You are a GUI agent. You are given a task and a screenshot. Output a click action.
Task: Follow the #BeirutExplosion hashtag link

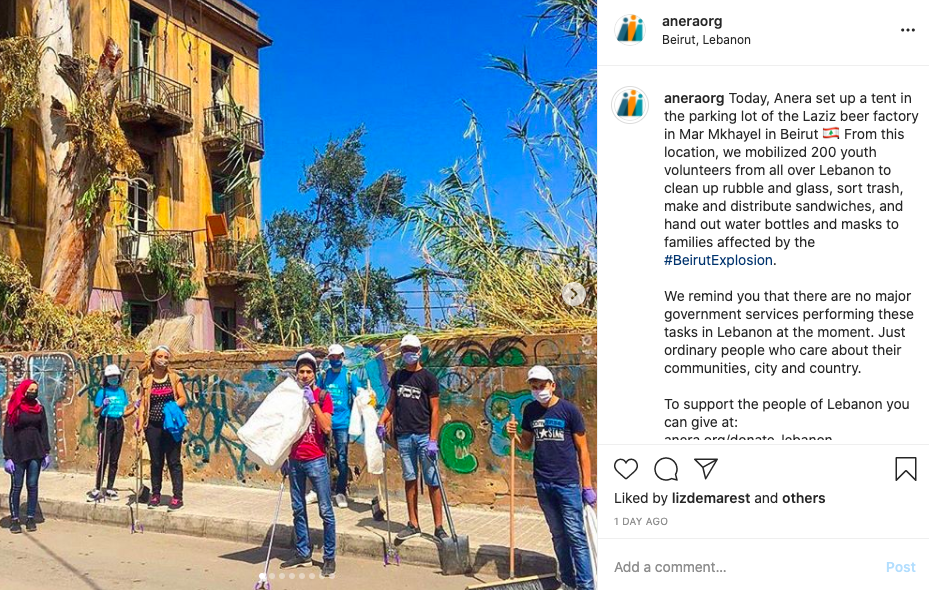(718, 260)
